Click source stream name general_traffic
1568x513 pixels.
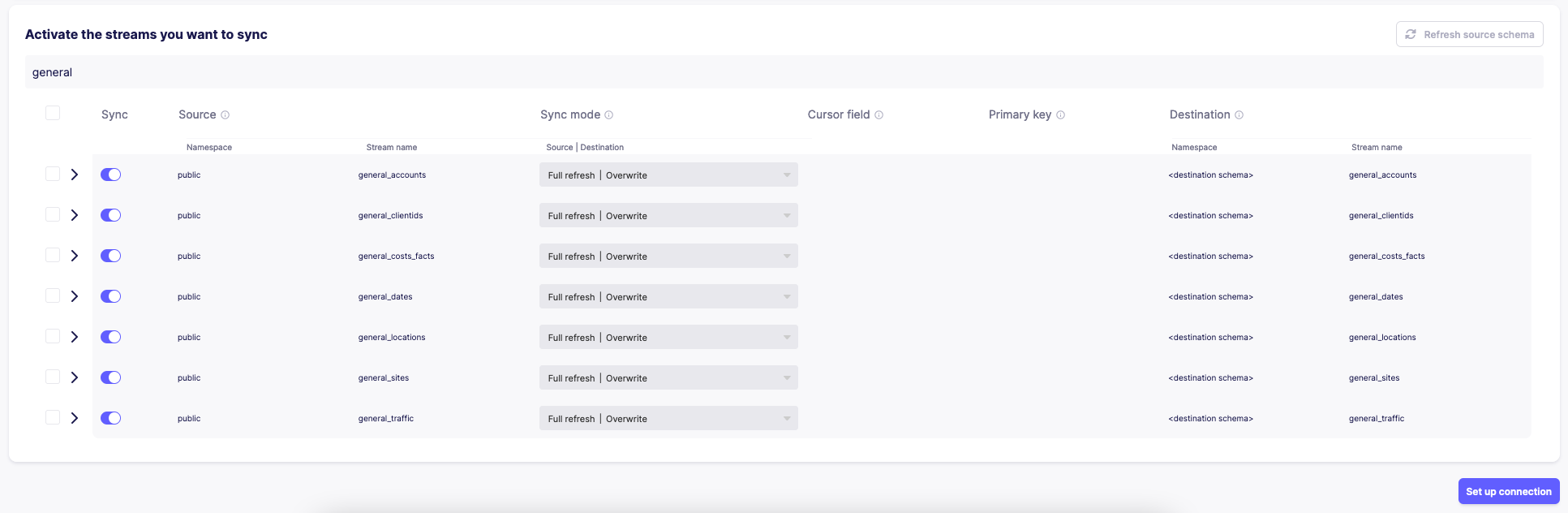click(386, 419)
